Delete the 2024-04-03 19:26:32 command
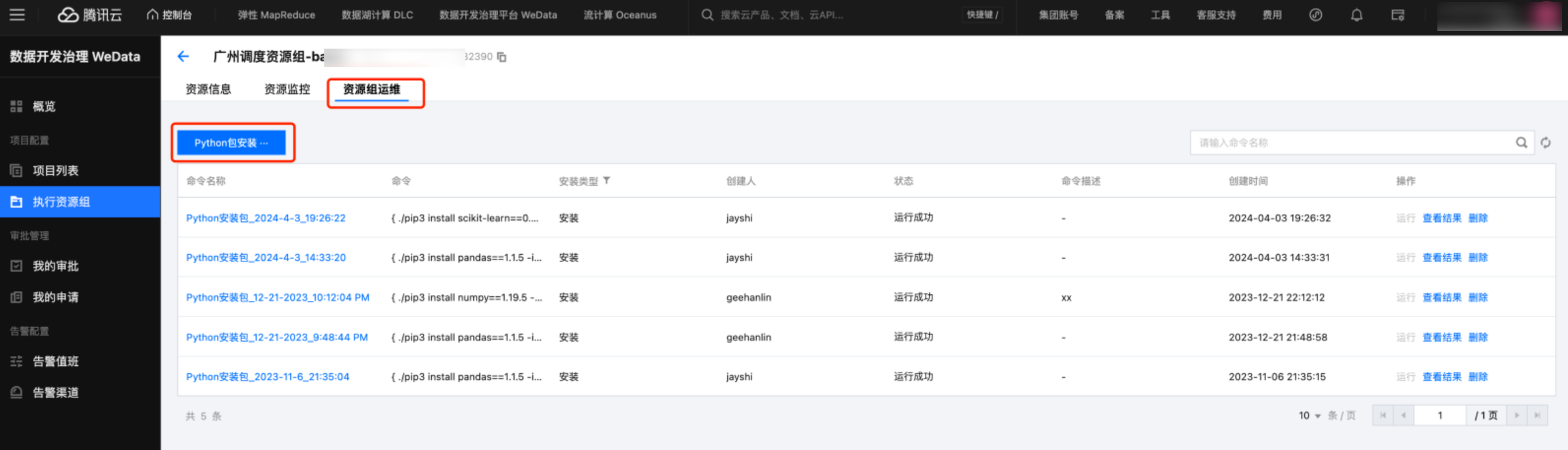The width and height of the screenshot is (1568, 450). pos(1478,218)
